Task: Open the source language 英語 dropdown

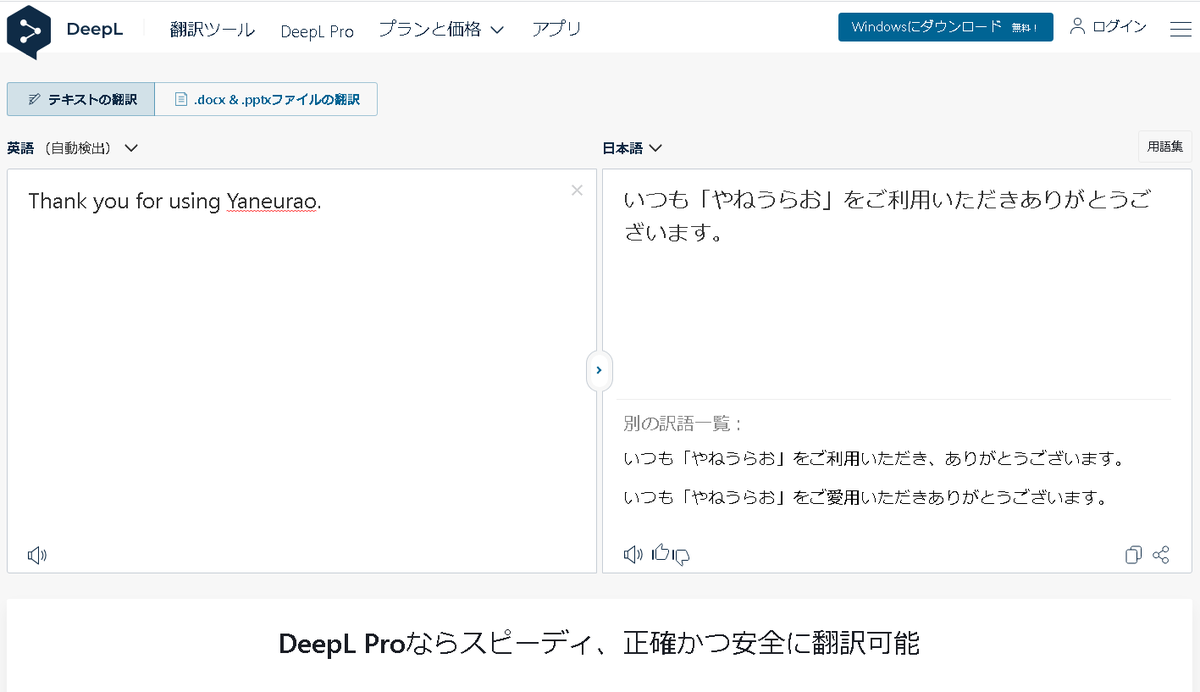Action: click(72, 148)
